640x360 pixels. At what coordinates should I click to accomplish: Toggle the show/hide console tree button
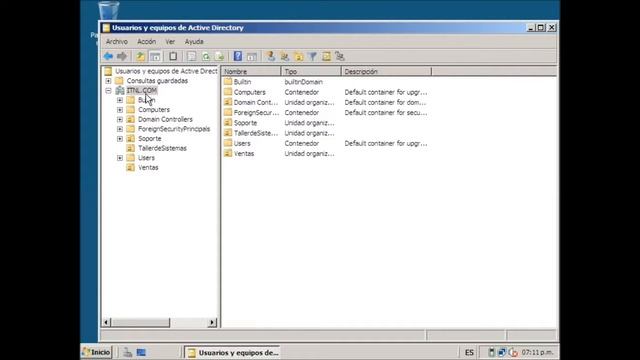click(155, 56)
